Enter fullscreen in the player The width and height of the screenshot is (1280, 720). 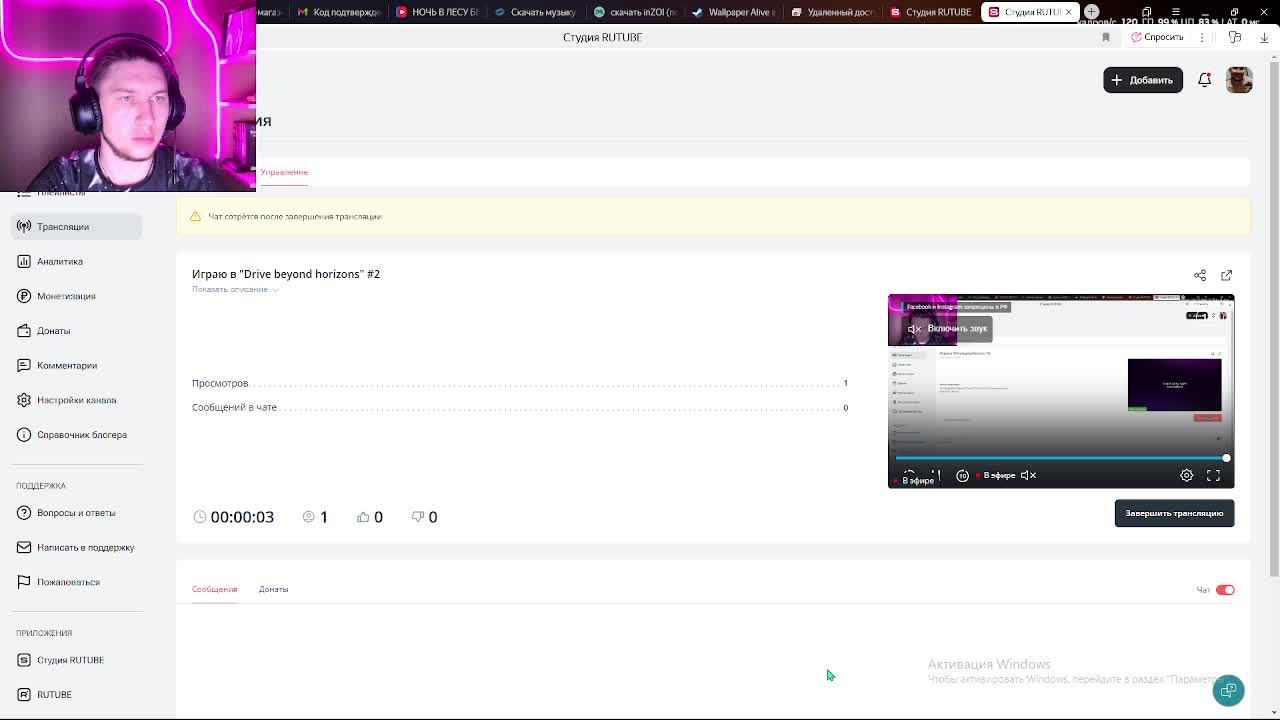[1213, 476]
